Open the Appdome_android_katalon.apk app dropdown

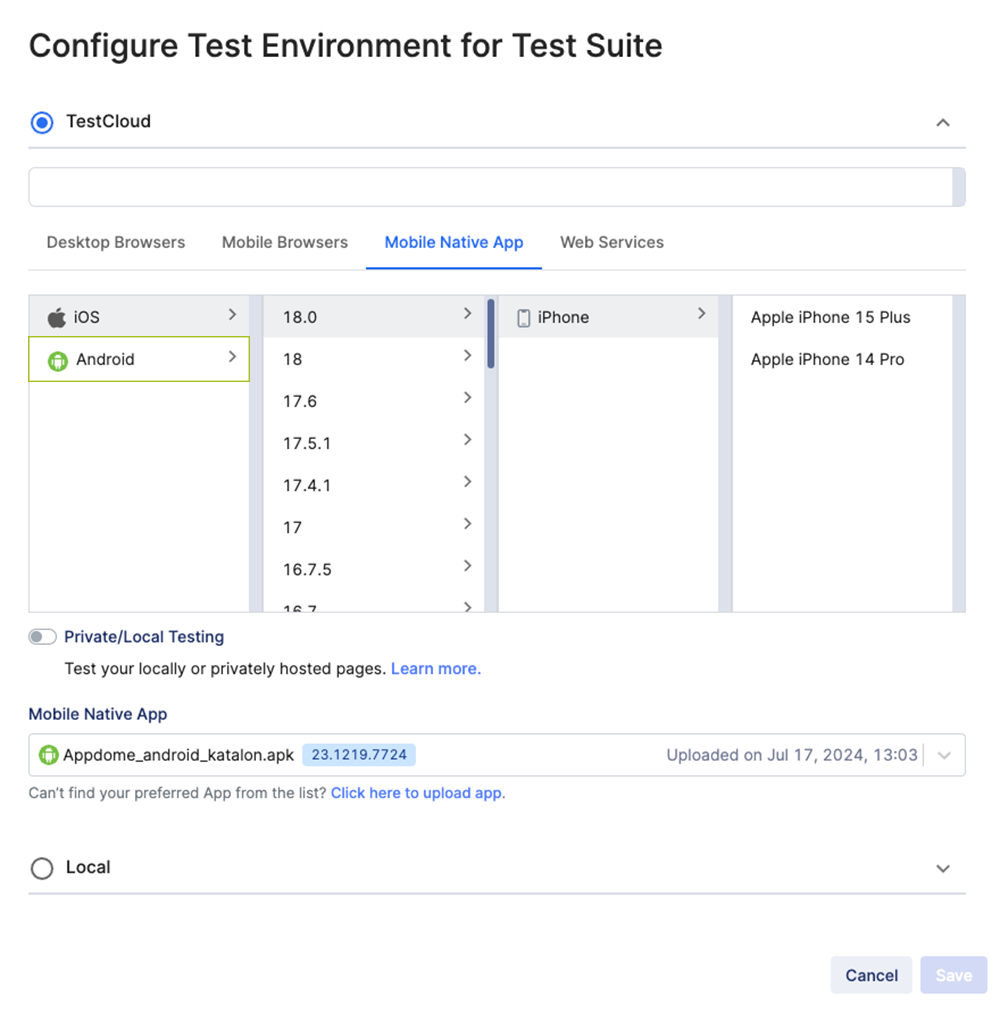coord(942,757)
